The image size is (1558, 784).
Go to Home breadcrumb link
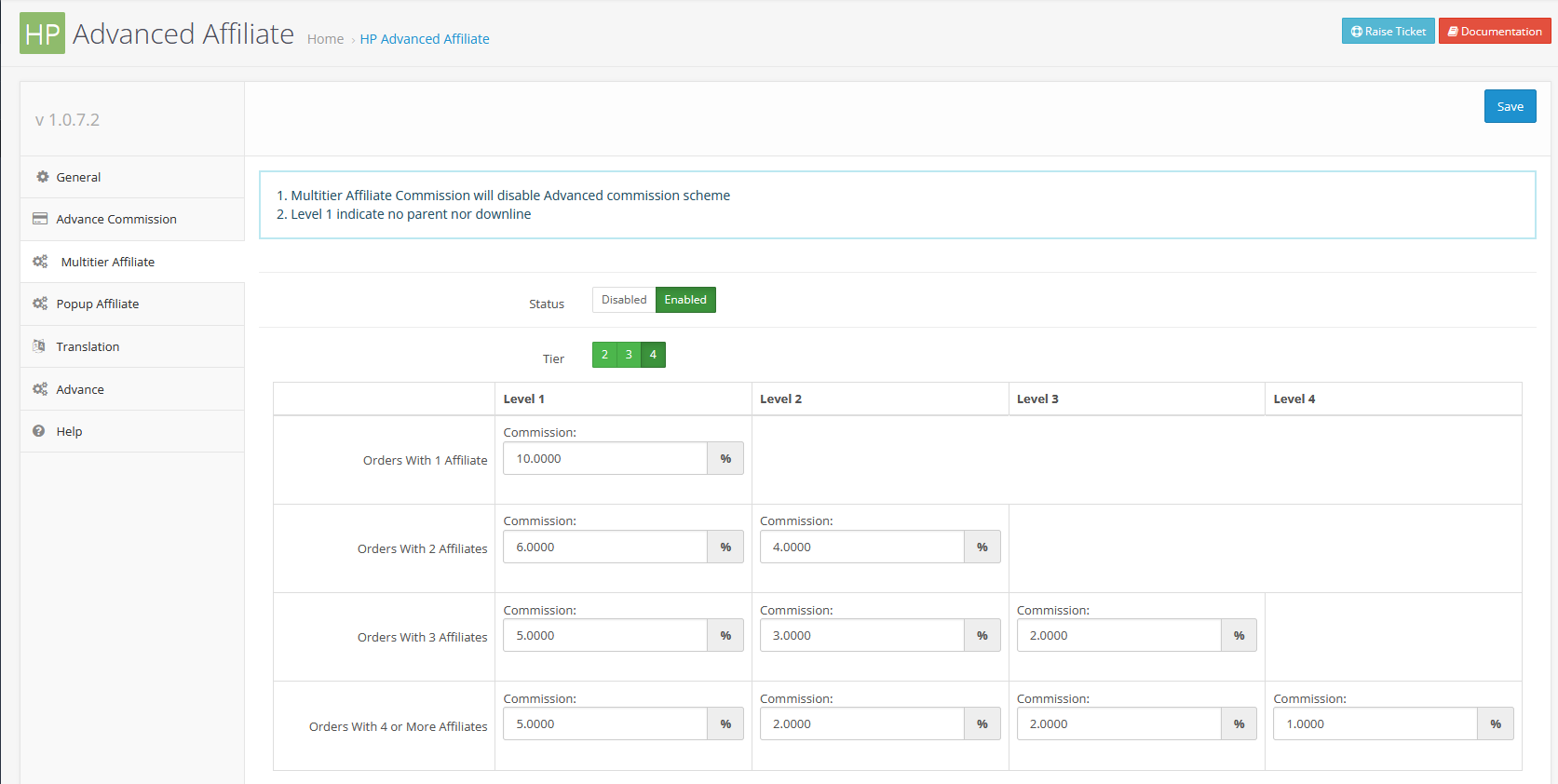click(x=325, y=39)
